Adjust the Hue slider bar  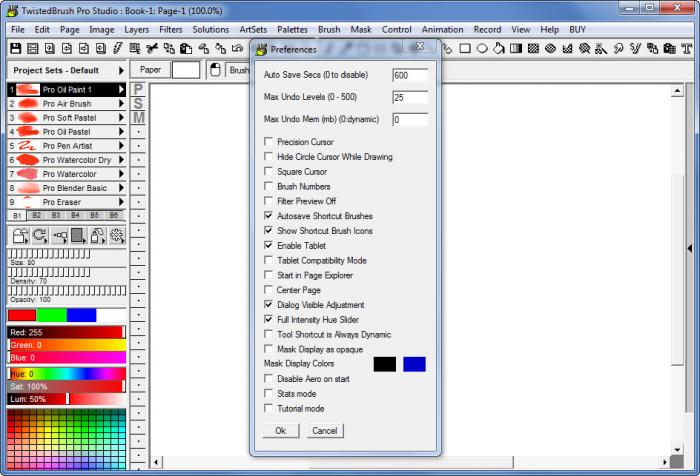point(67,374)
